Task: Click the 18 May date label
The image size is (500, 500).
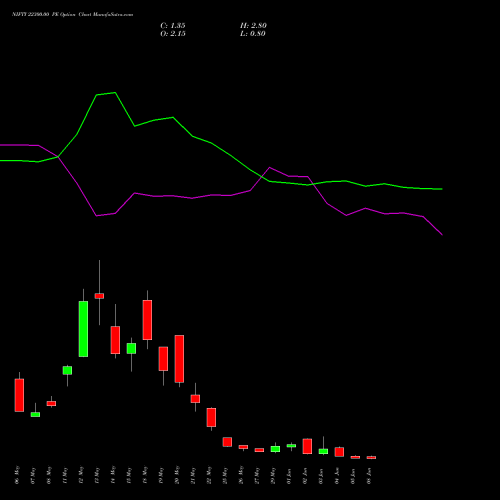Action: (x=145, y=475)
